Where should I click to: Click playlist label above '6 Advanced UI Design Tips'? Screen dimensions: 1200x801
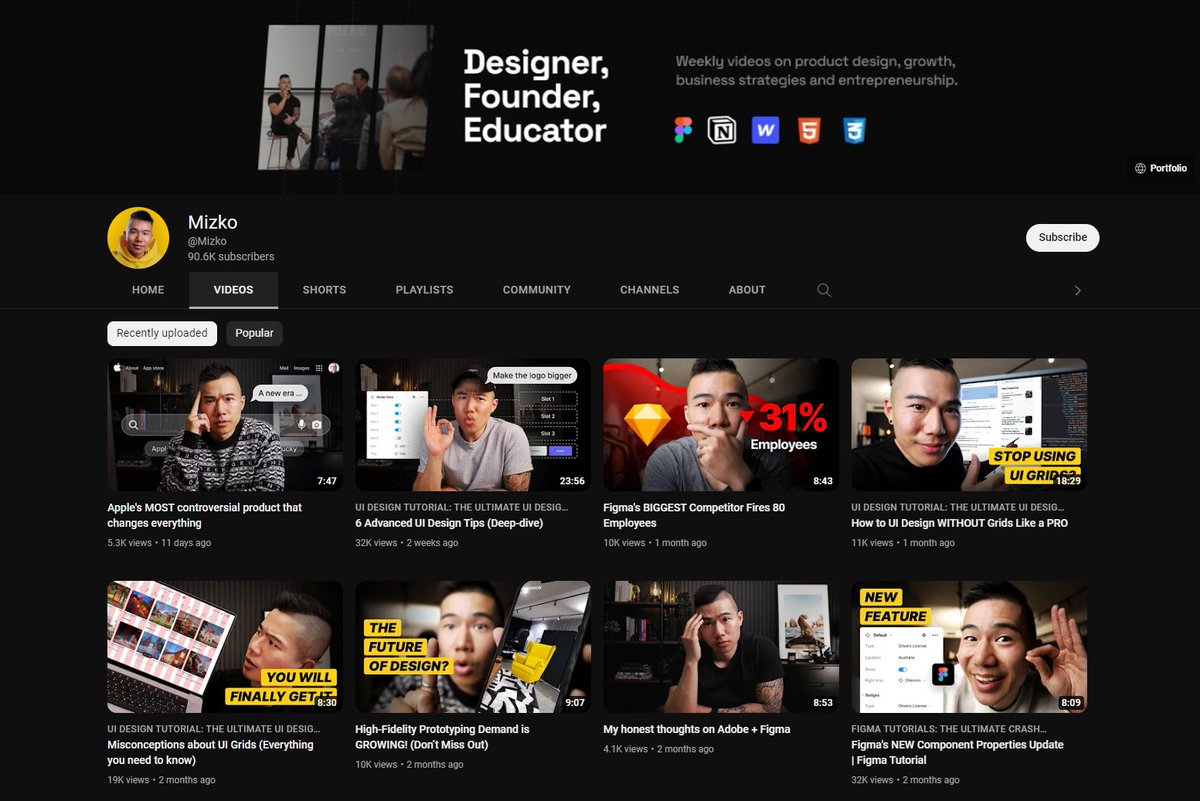pos(461,508)
